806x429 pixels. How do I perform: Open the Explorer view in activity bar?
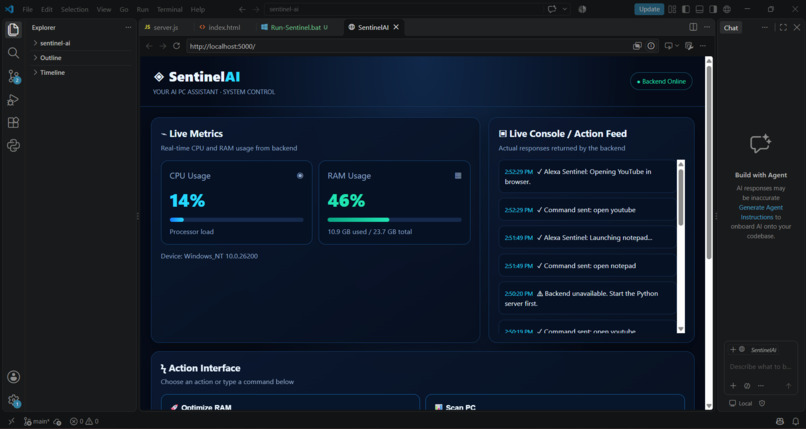tap(13, 30)
